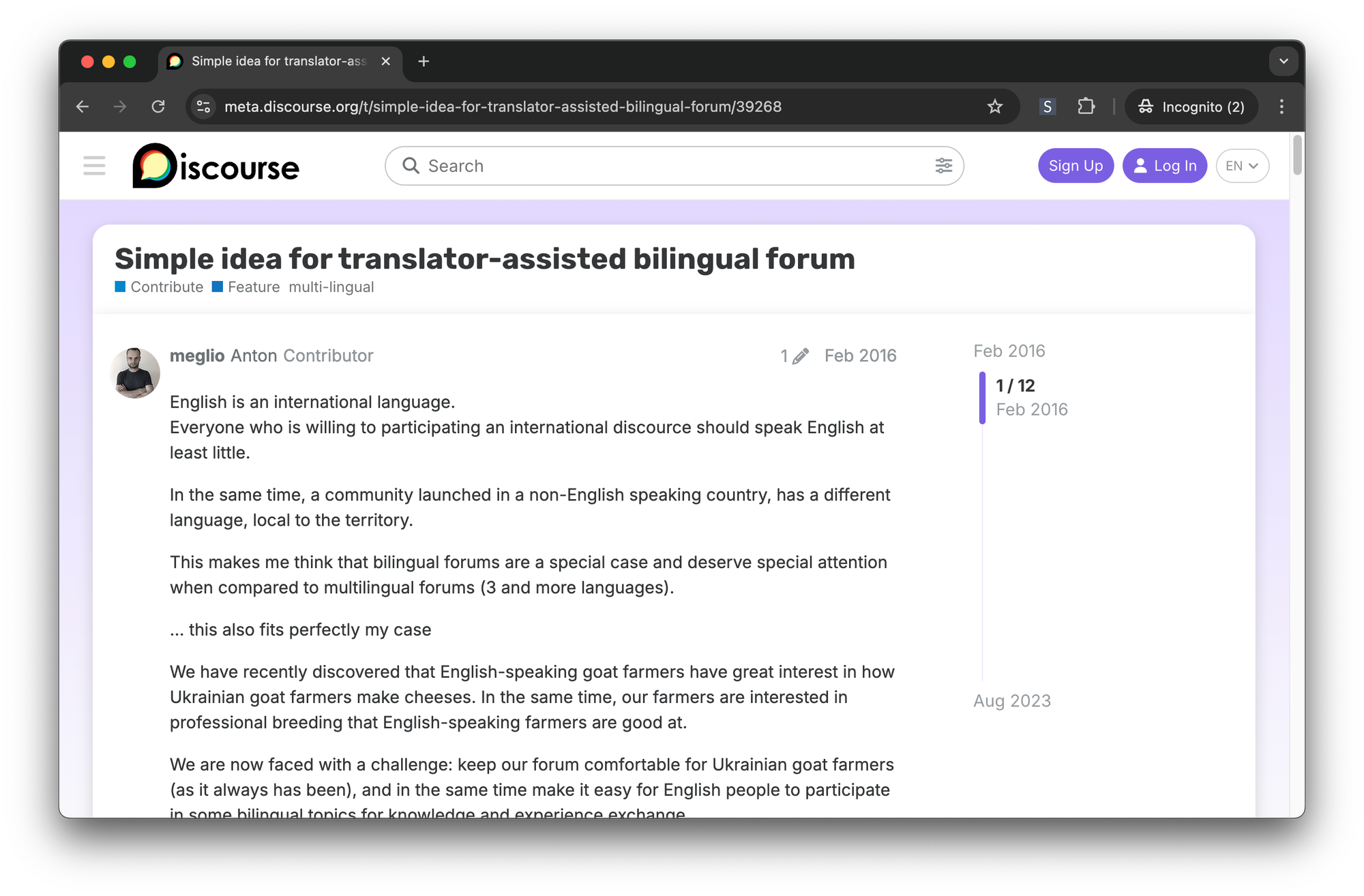The height and width of the screenshot is (896, 1364).
Task: Open the search options filter icon
Action: pyautogui.click(x=944, y=165)
